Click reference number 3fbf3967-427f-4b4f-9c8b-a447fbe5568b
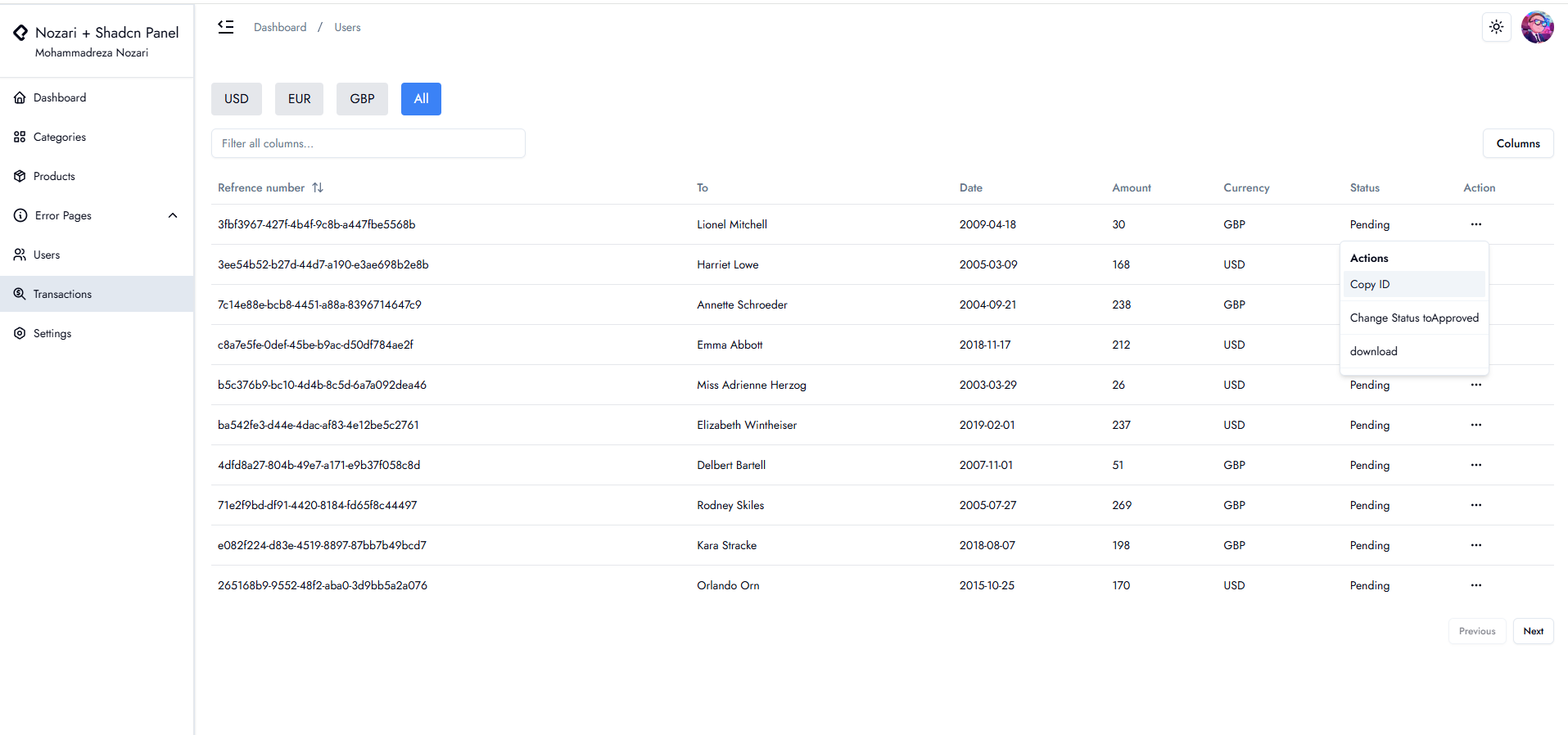Screen dimensions: 1568x735 tap(317, 224)
